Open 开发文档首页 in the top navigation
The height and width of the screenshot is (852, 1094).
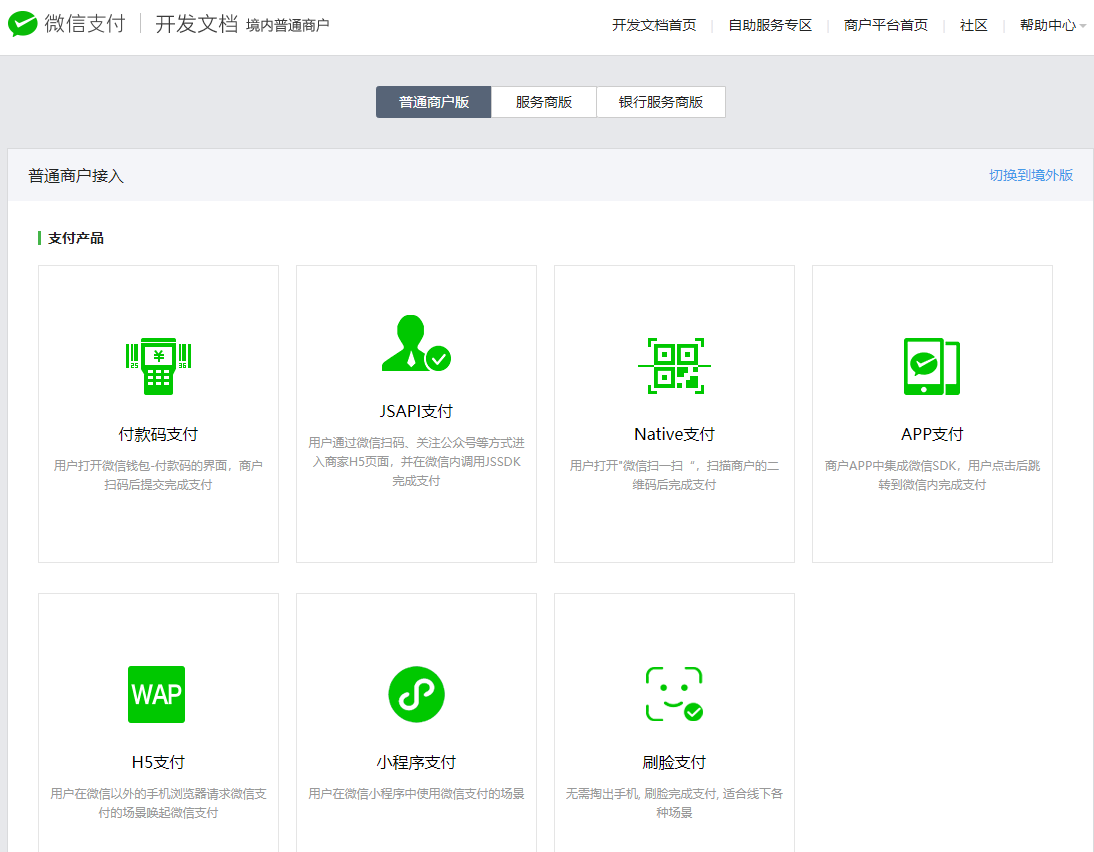[x=654, y=25]
